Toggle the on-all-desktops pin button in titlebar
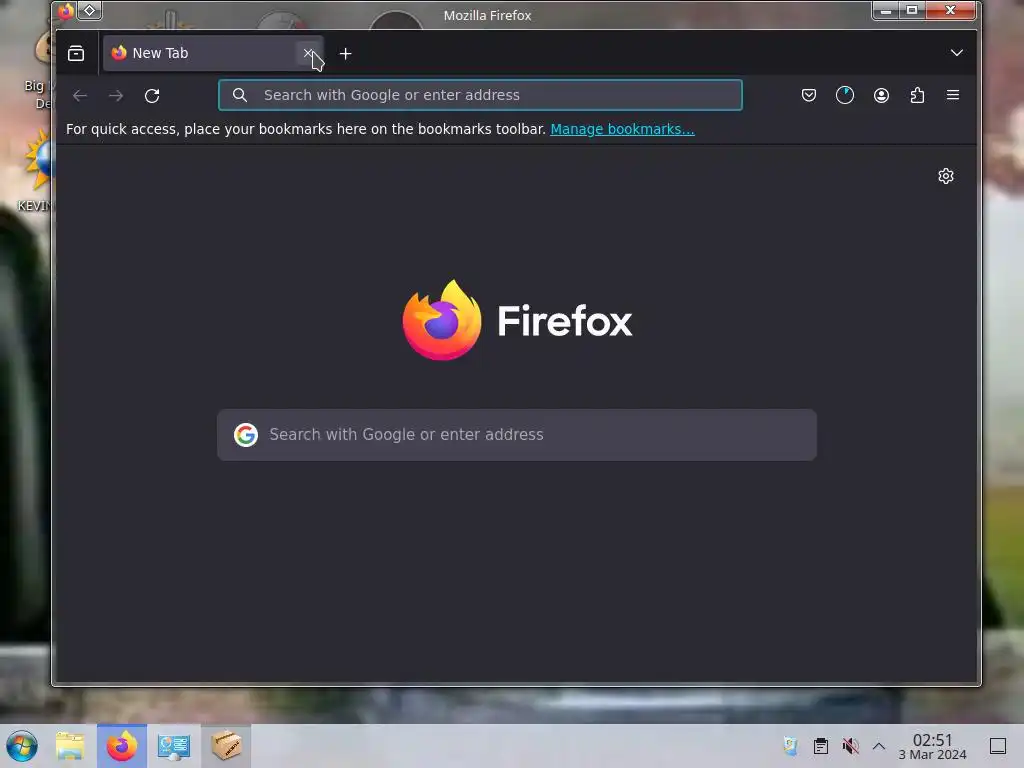The height and width of the screenshot is (768, 1024). tap(89, 10)
